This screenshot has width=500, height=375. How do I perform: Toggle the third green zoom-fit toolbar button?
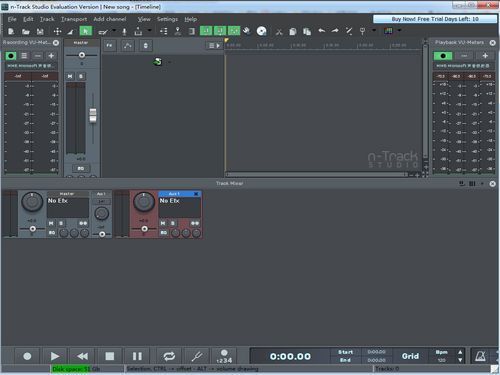[234, 31]
